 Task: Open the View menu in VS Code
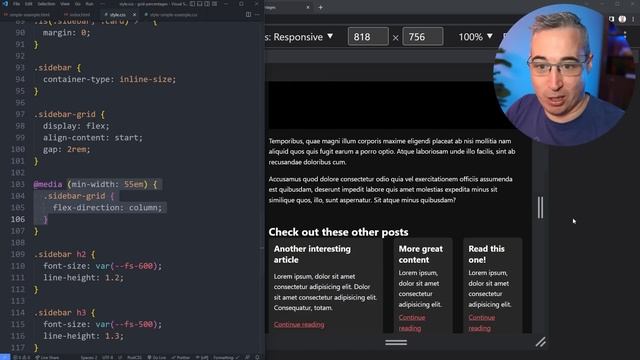pyautogui.click(x=65, y=4)
